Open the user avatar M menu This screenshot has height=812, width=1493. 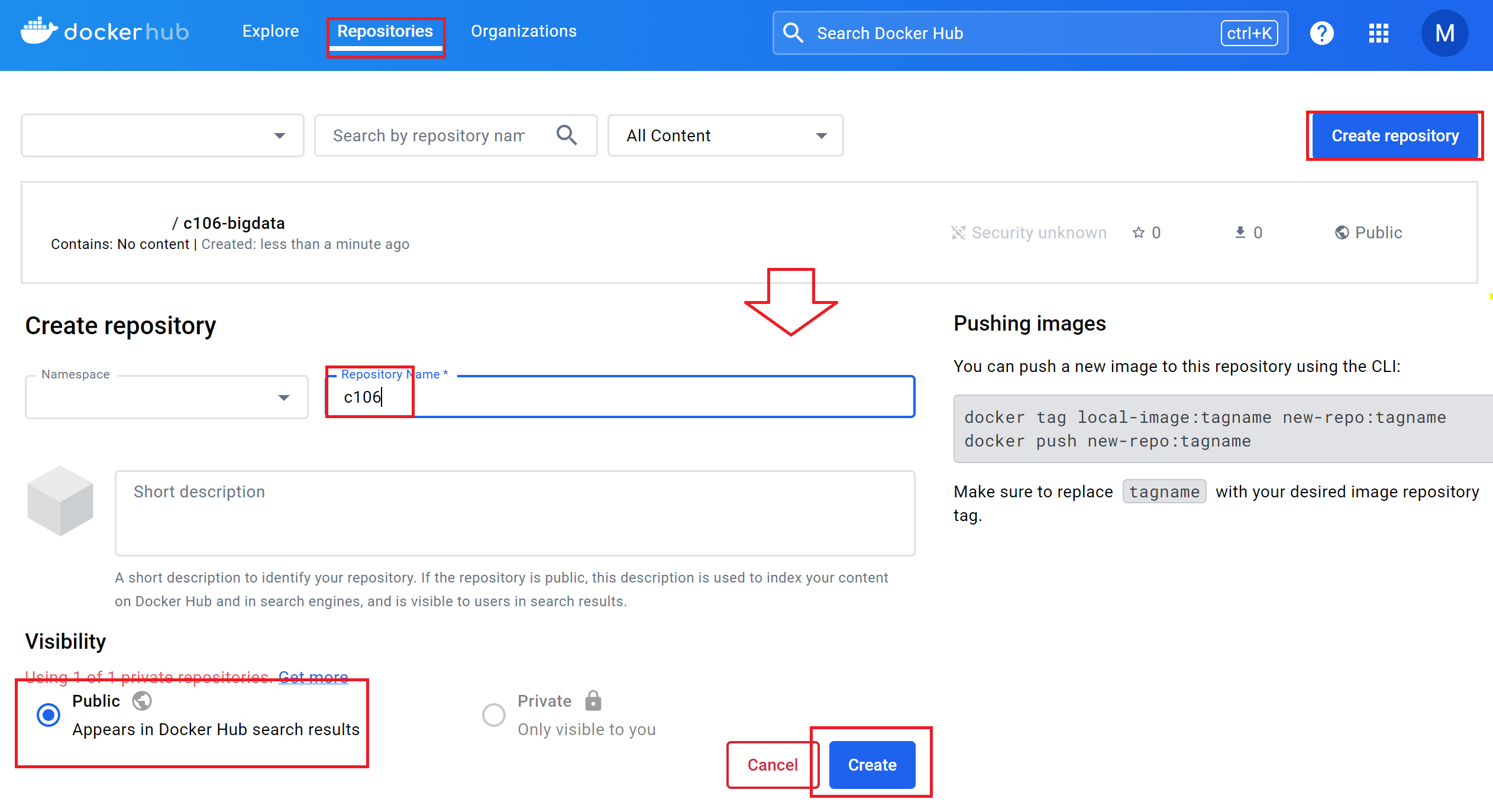[1444, 33]
